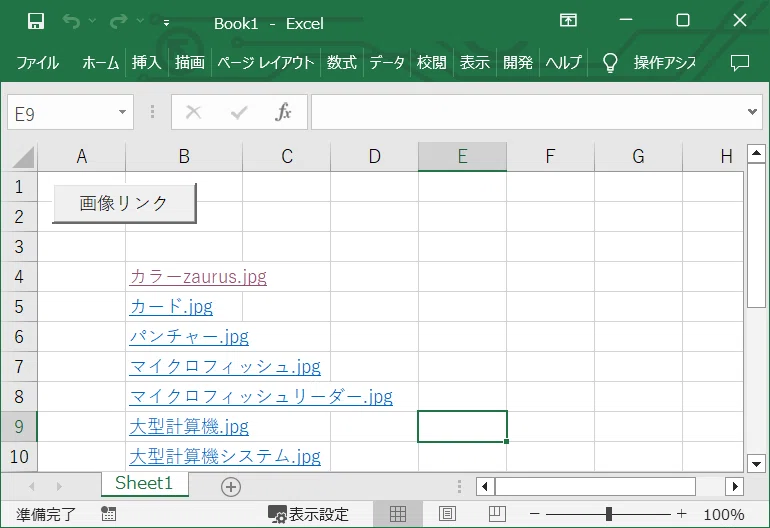Click the Select All corner triangle
770x528 pixels.
click(x=24, y=157)
